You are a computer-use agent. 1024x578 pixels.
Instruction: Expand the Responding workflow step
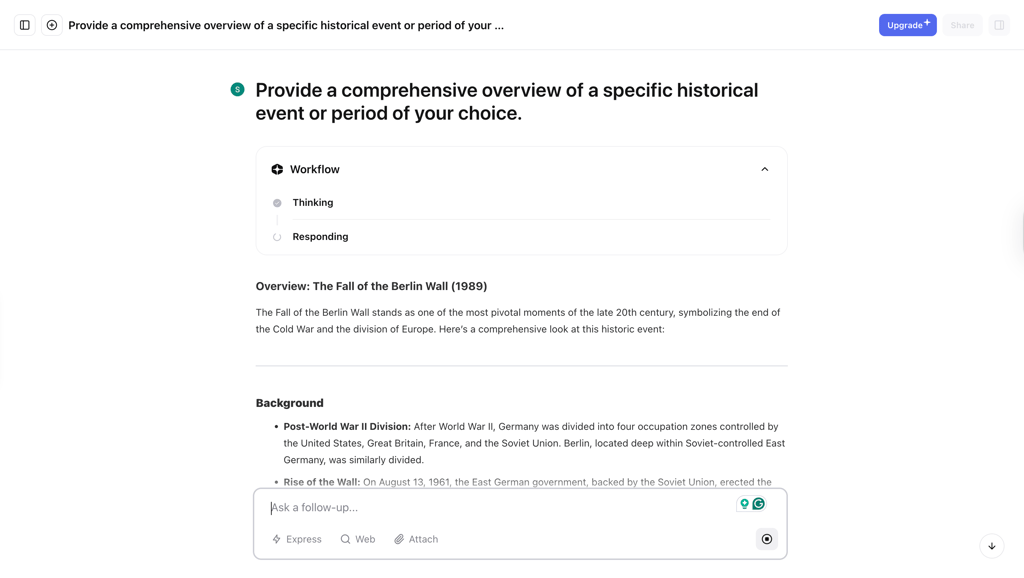coord(320,236)
